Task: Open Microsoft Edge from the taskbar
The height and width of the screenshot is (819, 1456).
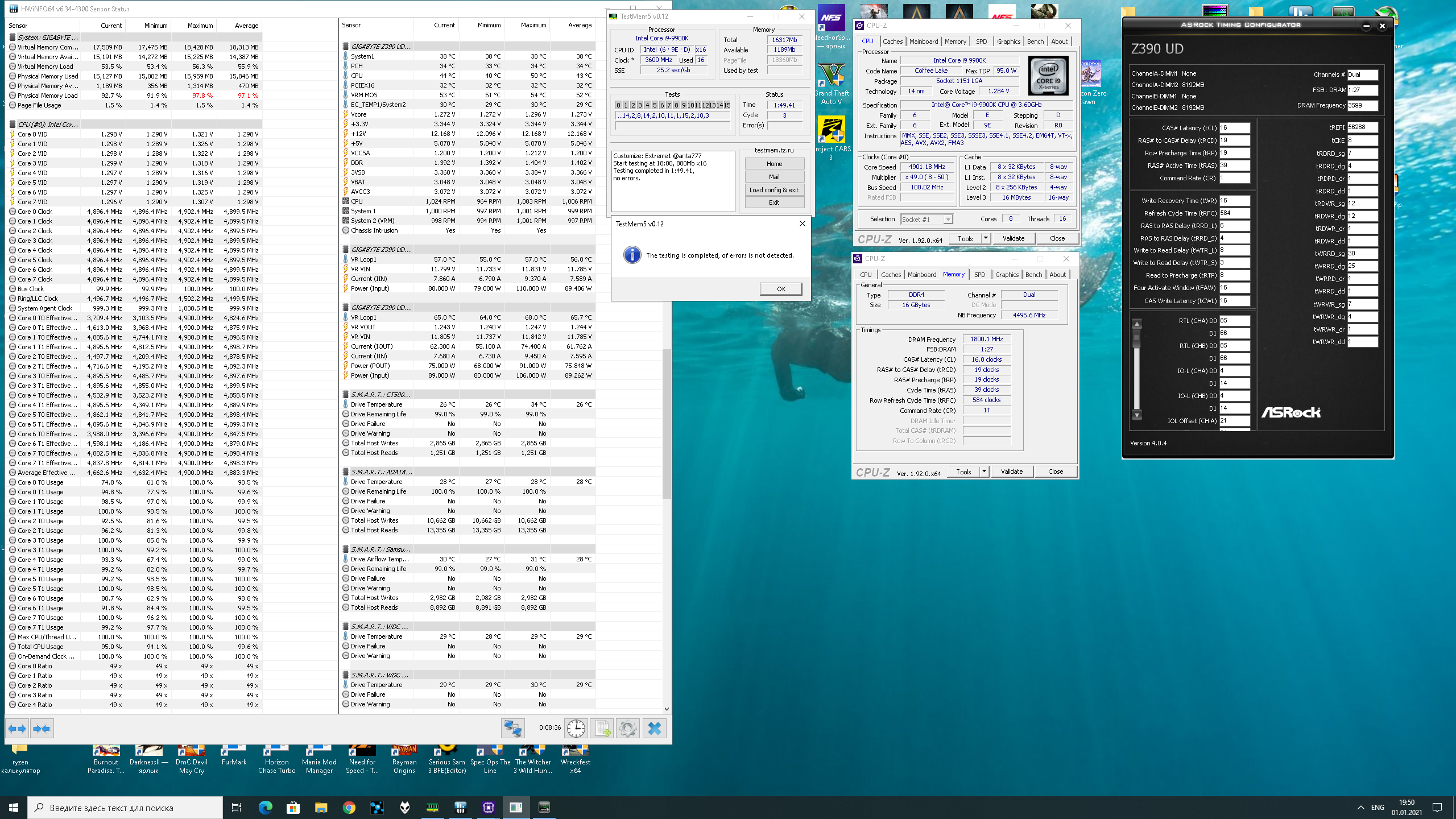Action: pyautogui.click(x=265, y=808)
